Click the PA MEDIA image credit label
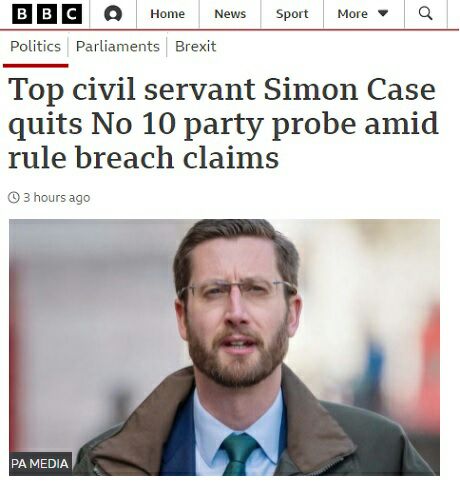The image size is (460, 484). 40,463
